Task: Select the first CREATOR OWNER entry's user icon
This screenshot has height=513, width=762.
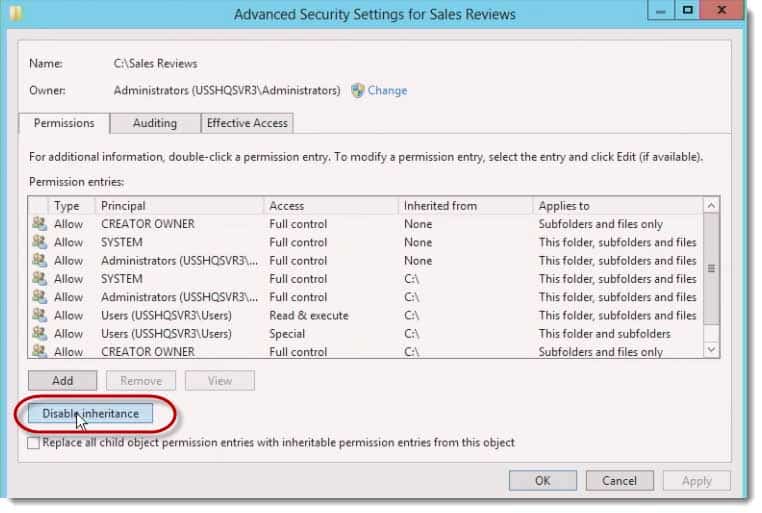Action: click(x=40, y=224)
